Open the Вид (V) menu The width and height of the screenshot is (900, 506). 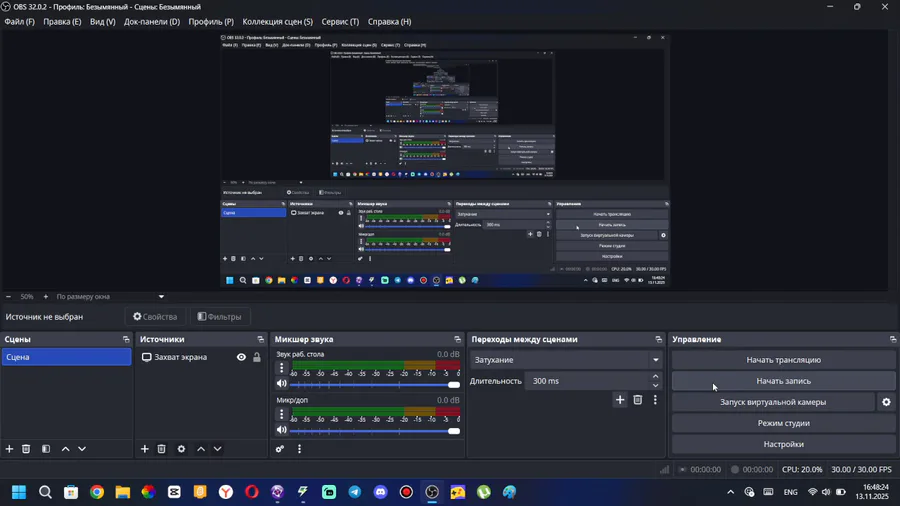tap(103, 22)
